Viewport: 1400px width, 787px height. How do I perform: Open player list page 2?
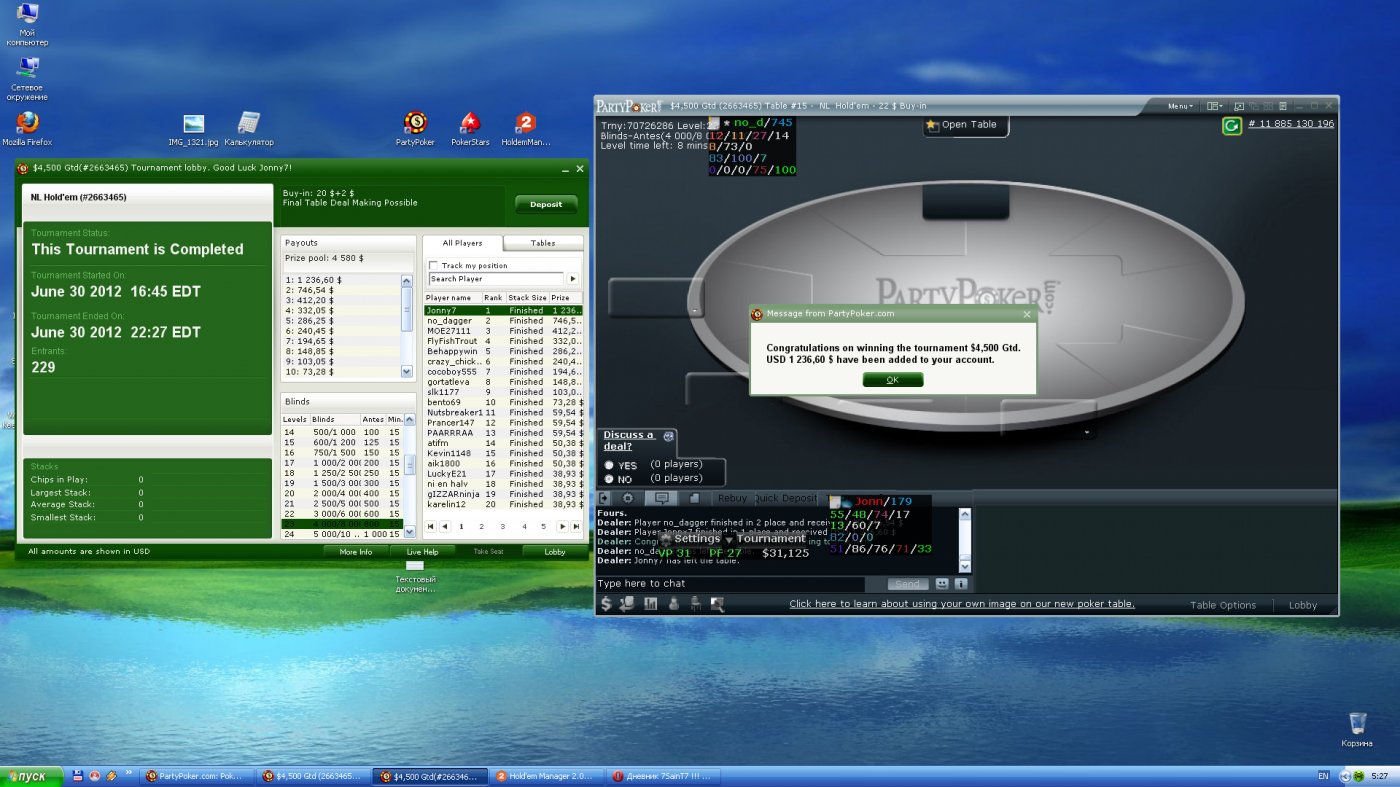(481, 526)
